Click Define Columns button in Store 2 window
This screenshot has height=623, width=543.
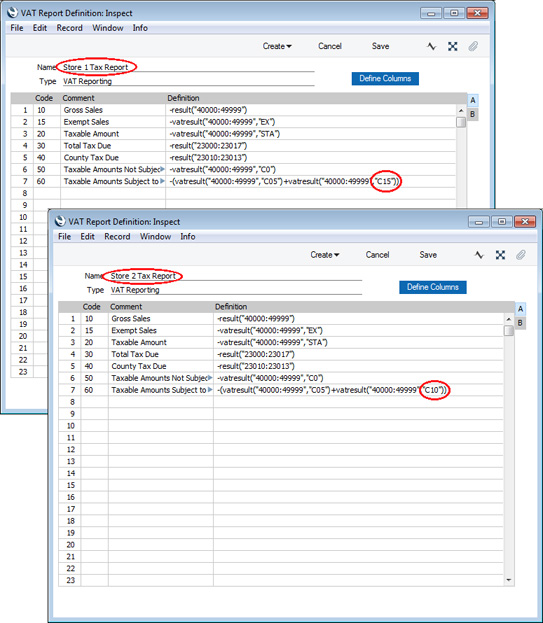tap(433, 287)
